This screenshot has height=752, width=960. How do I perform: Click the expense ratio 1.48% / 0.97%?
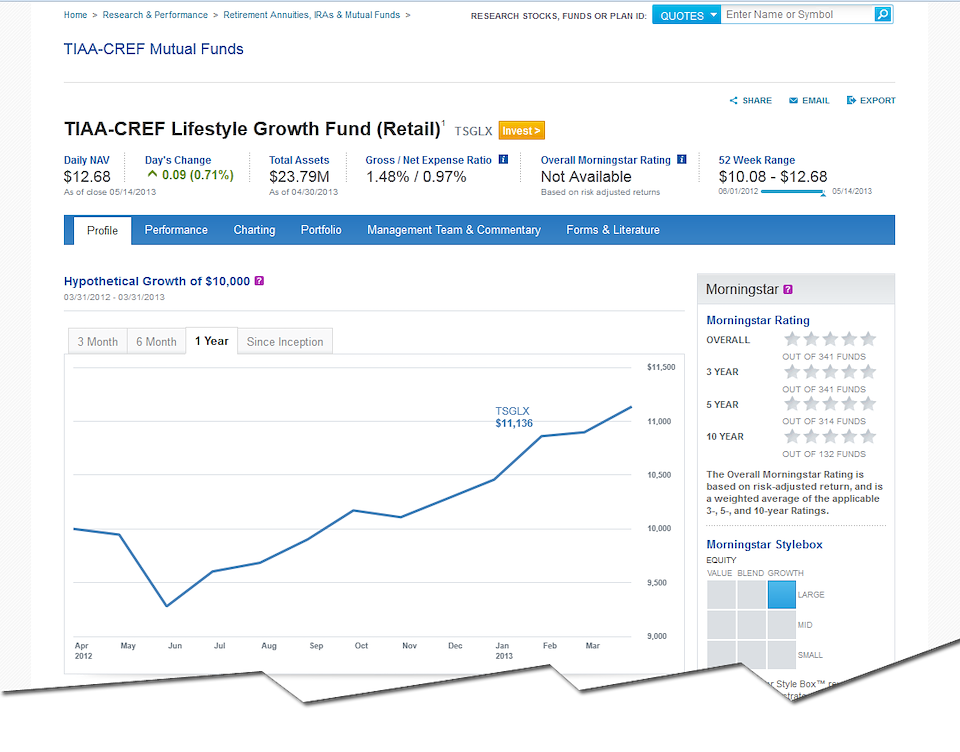pos(416,177)
